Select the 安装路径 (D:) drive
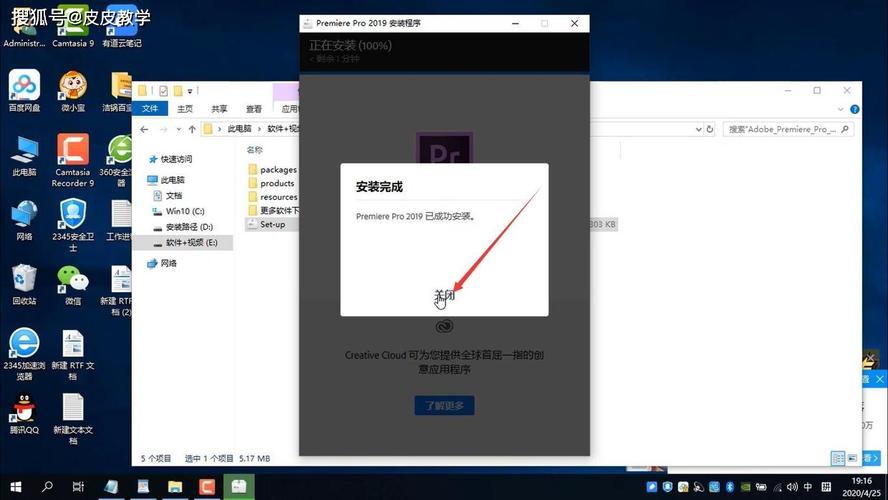Viewport: 888px width, 500px height. tap(183, 227)
